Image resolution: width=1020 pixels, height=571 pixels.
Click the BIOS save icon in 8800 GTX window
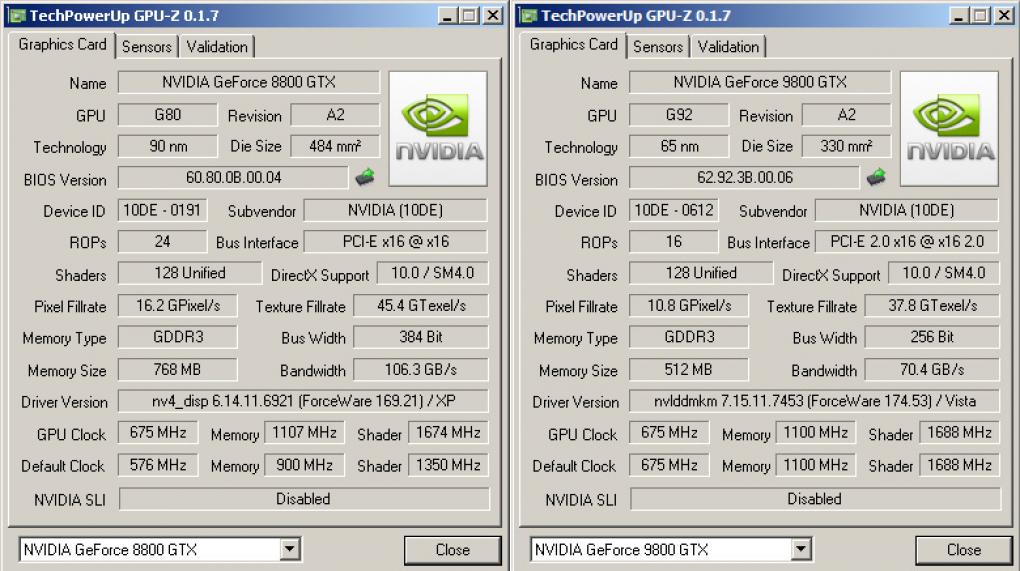(x=365, y=177)
